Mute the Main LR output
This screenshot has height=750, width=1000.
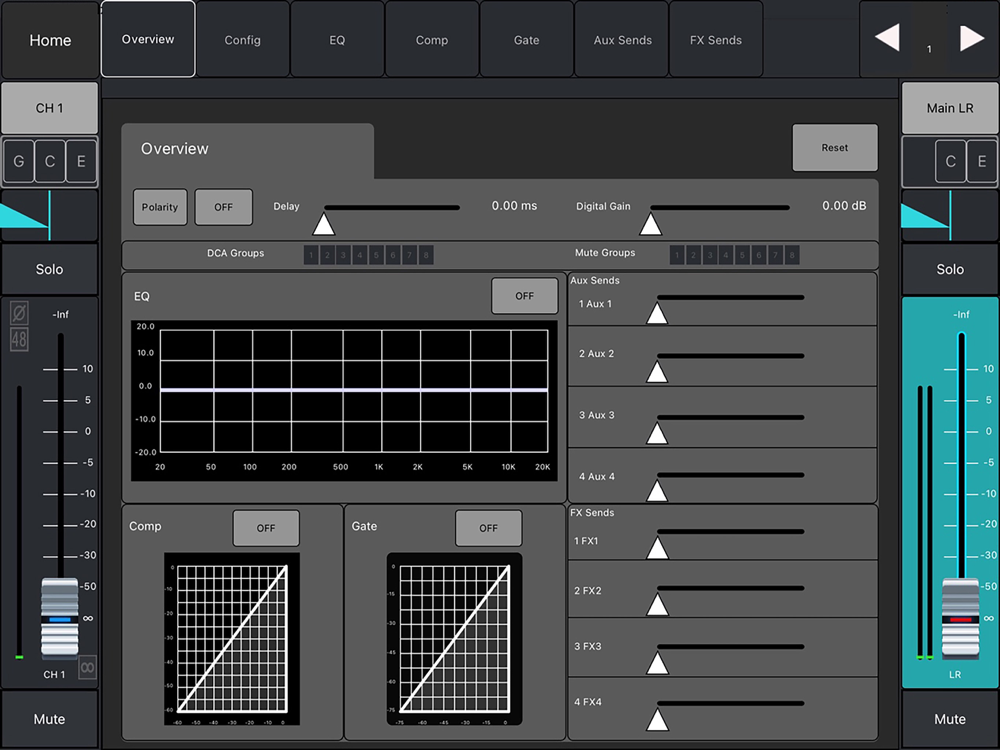point(950,719)
